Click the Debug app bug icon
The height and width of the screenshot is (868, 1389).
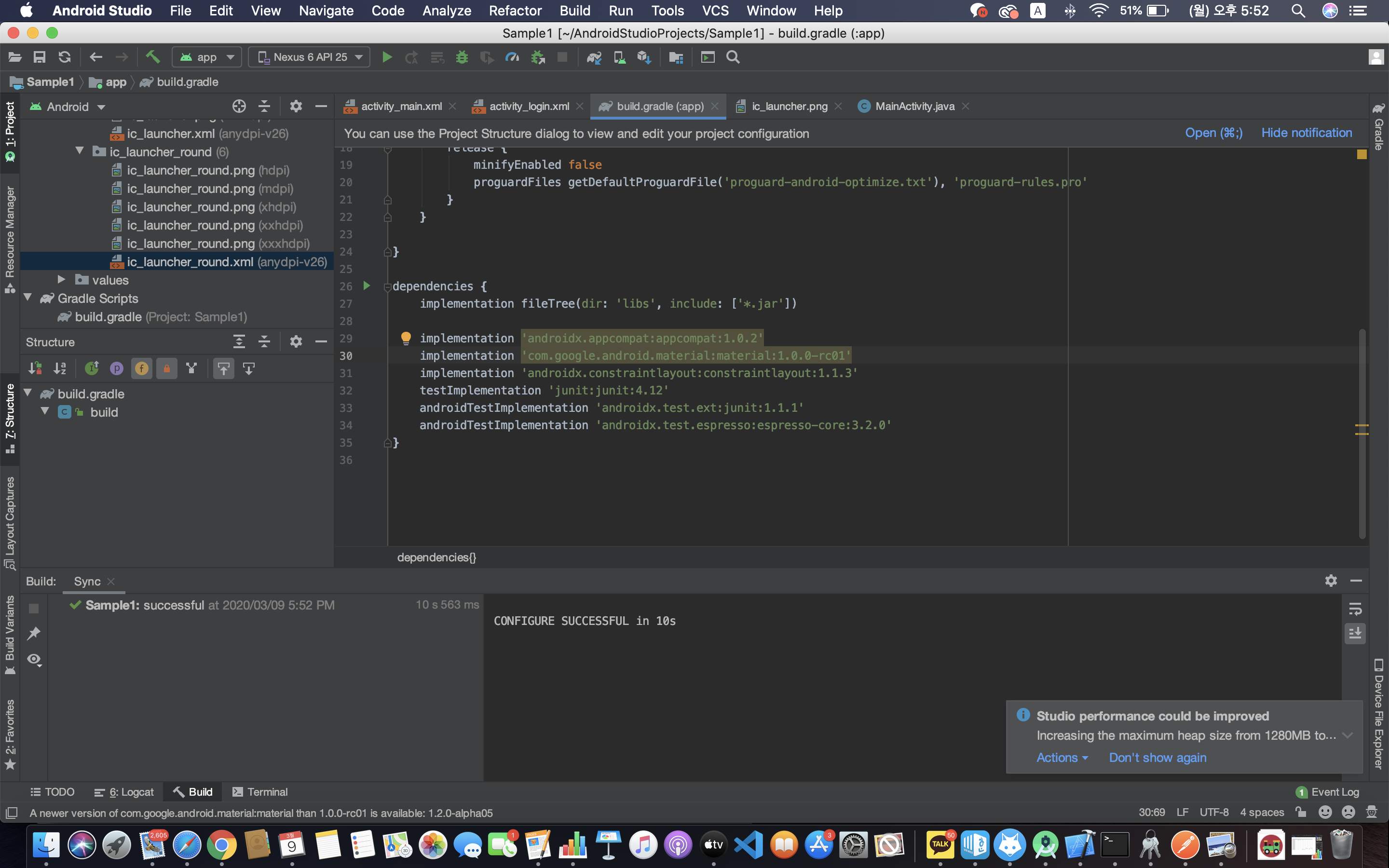pyautogui.click(x=462, y=57)
